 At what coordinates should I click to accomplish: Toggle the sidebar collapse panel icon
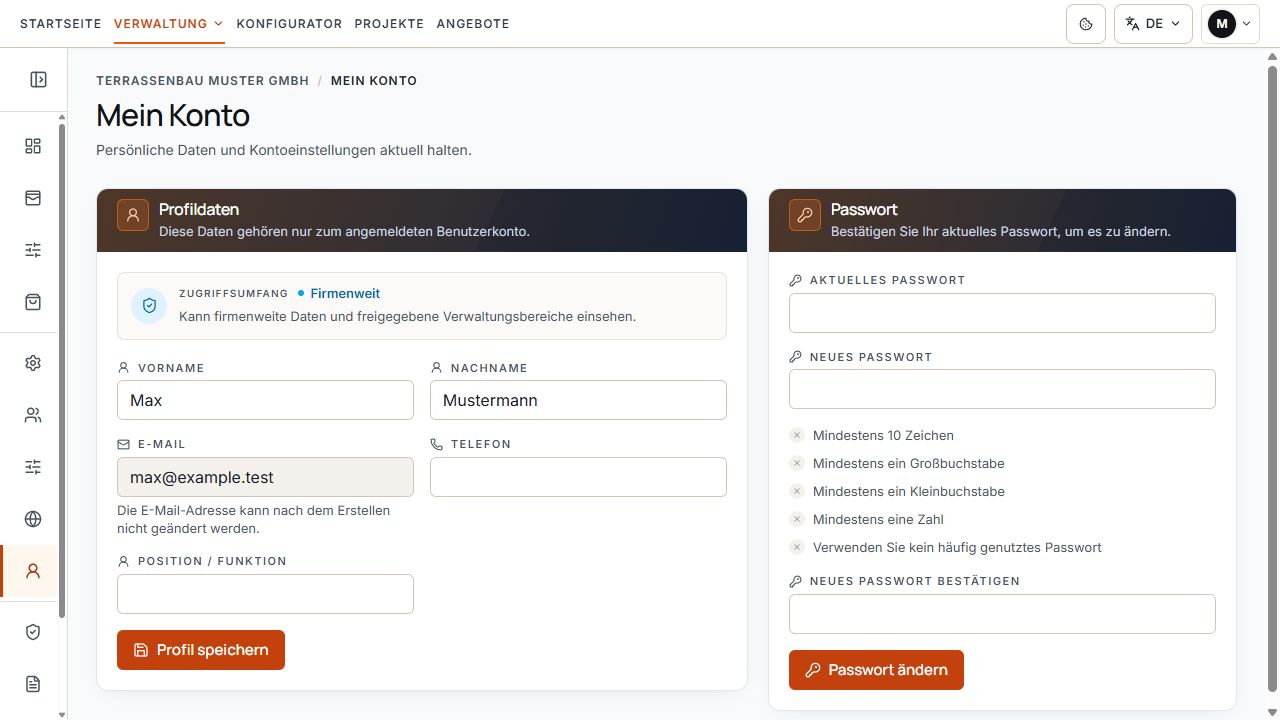coord(38,80)
